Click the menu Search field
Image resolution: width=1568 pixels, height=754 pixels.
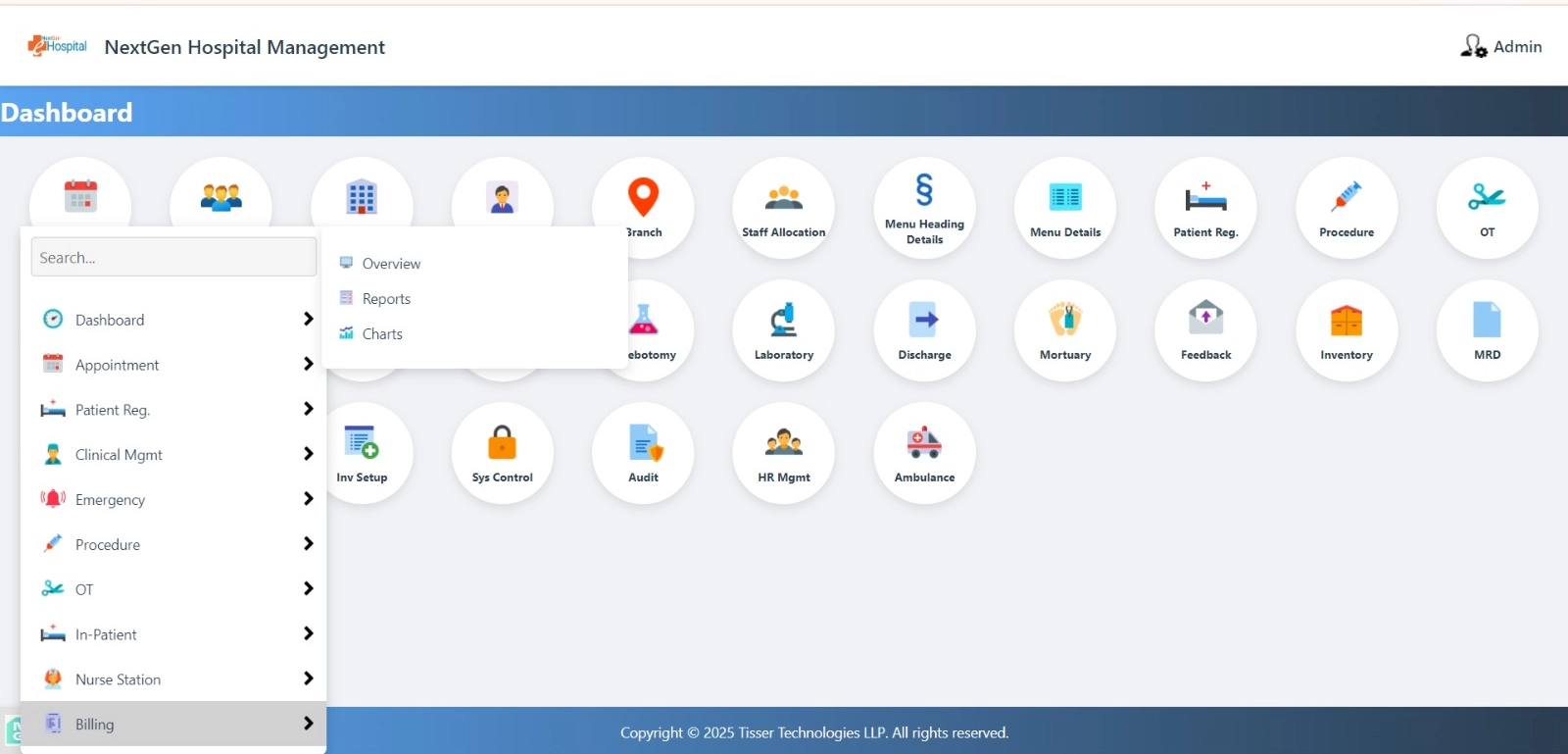pos(173,257)
